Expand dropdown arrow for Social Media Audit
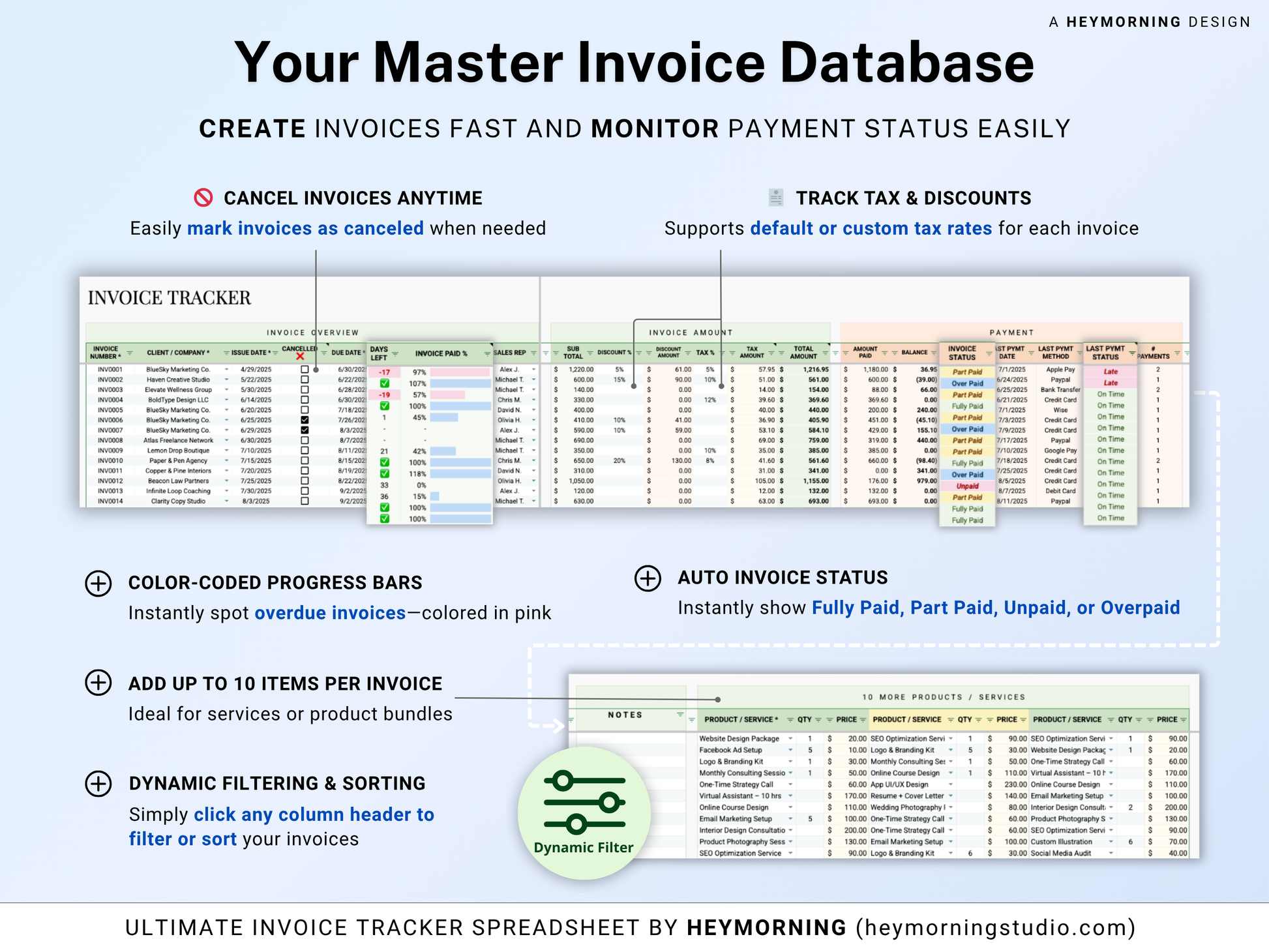 (1111, 853)
